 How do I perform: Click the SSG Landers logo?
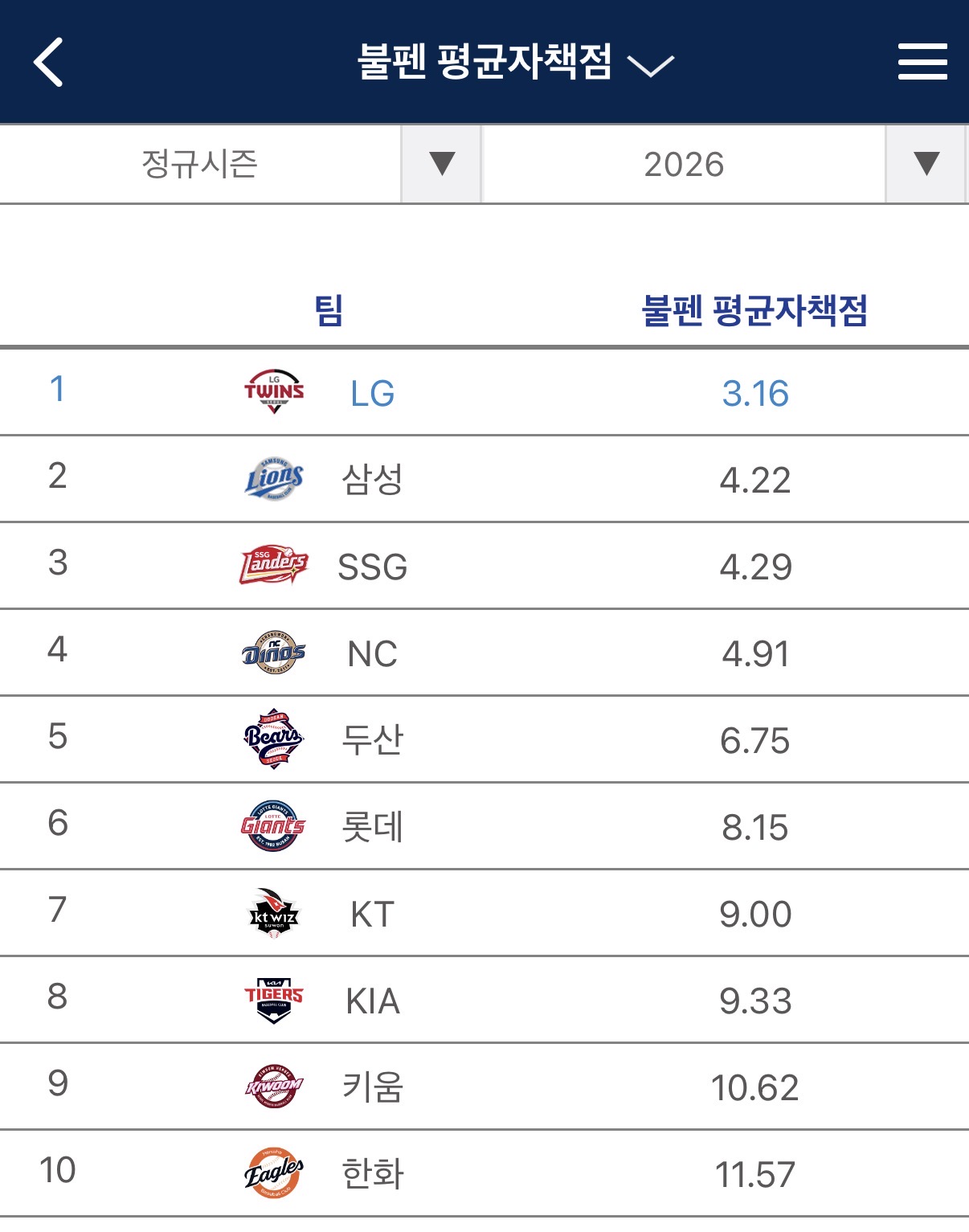click(x=274, y=566)
